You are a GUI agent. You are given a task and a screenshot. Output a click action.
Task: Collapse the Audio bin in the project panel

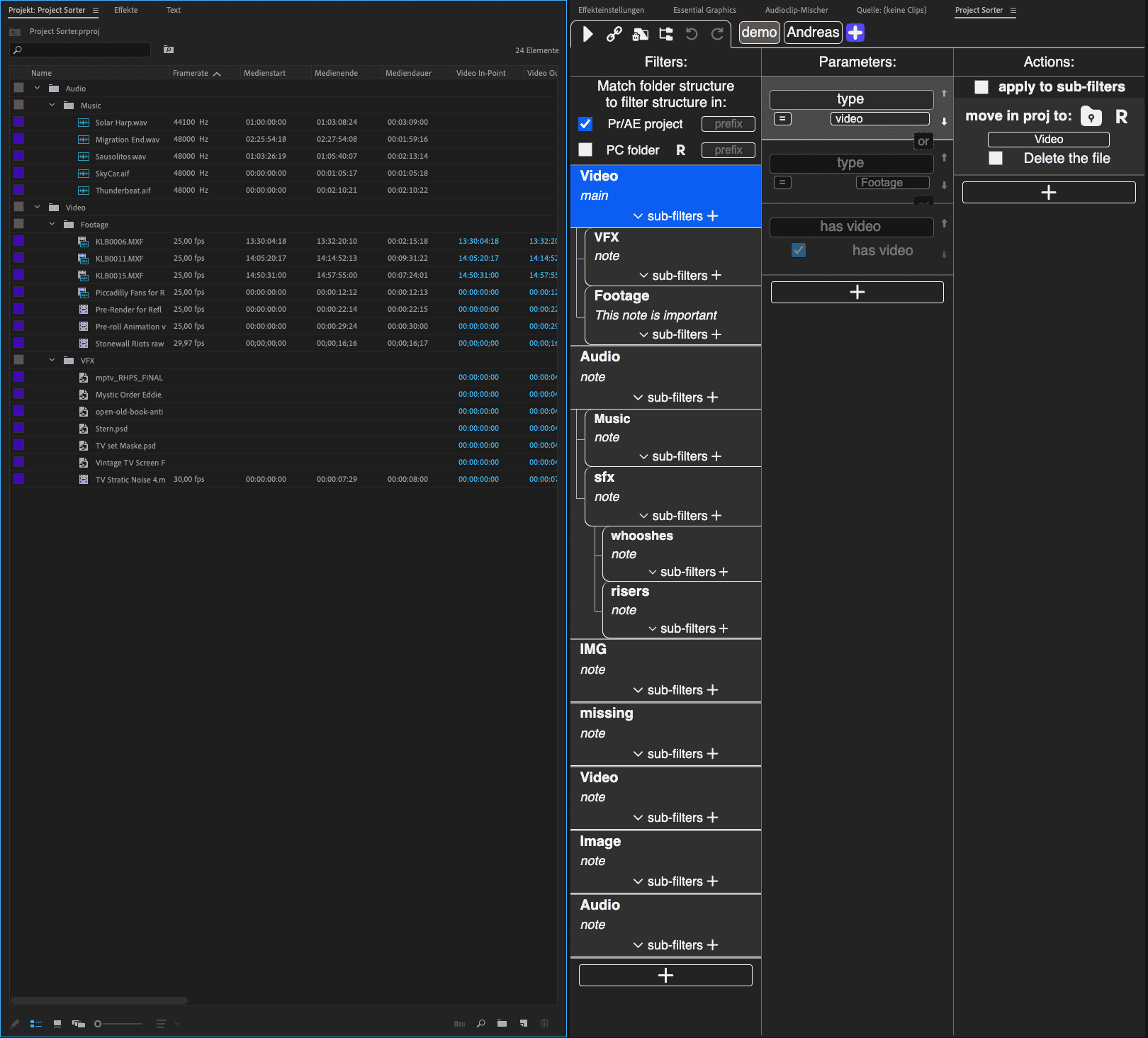[37, 88]
